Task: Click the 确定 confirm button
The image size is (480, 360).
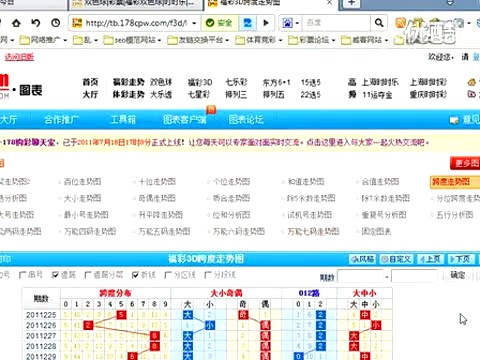Action: point(457,275)
